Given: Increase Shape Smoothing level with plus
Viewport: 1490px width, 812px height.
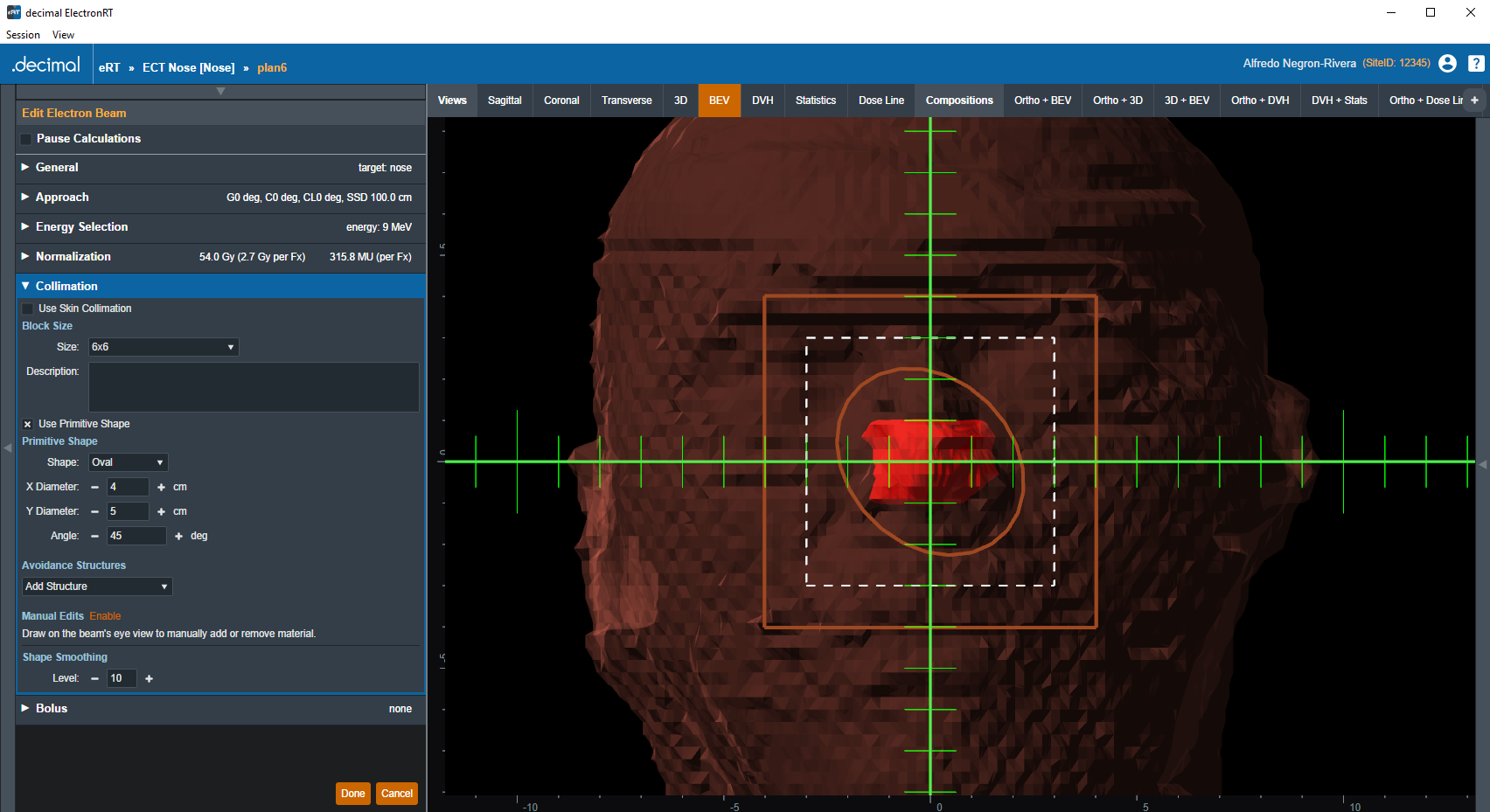Looking at the screenshot, I should [x=149, y=679].
